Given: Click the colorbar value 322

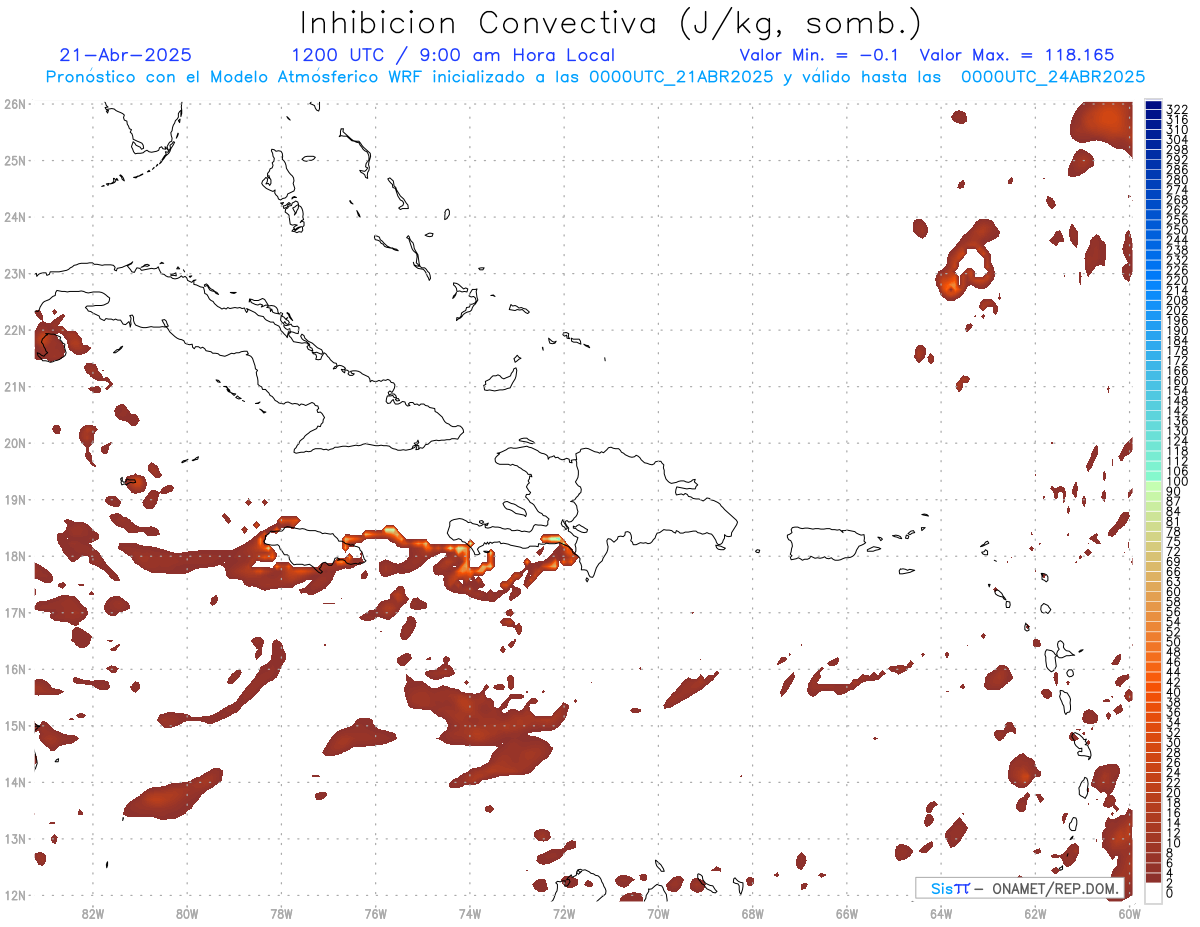Looking at the screenshot, I should (1177, 109).
